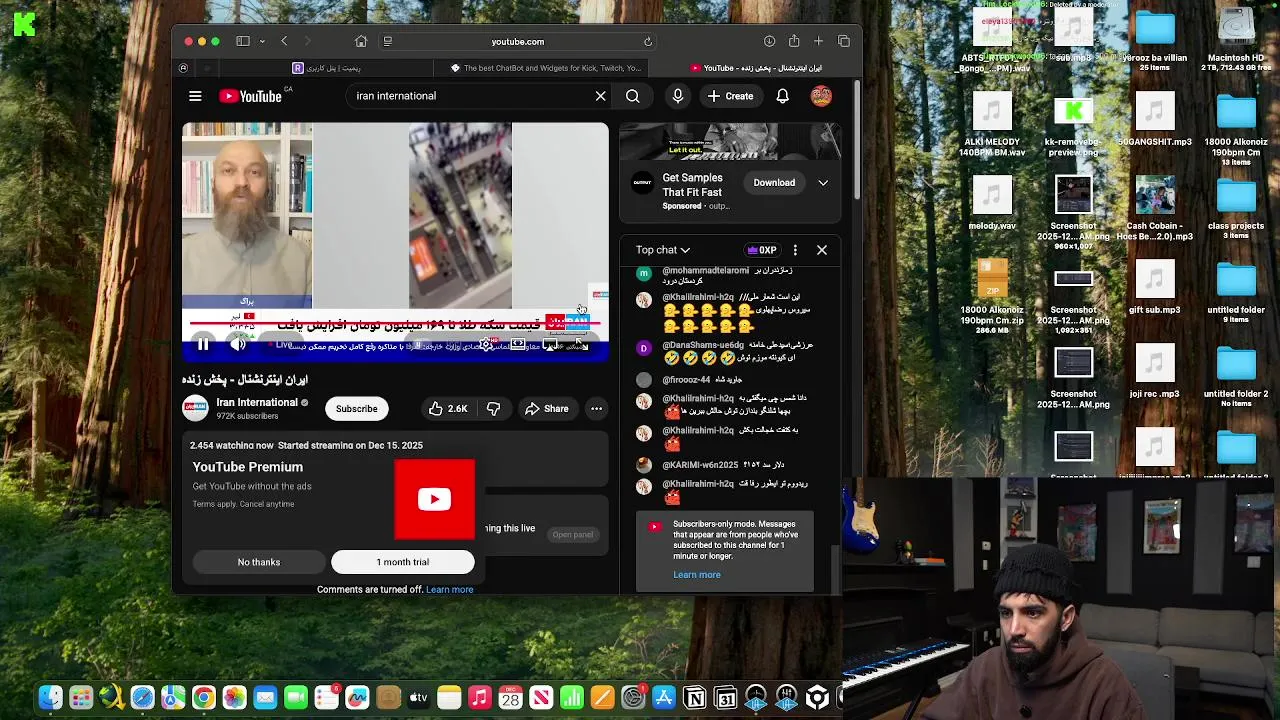Select the 18000 Alkoniz zip file
The width and height of the screenshot is (1280, 720).
[x=992, y=295]
